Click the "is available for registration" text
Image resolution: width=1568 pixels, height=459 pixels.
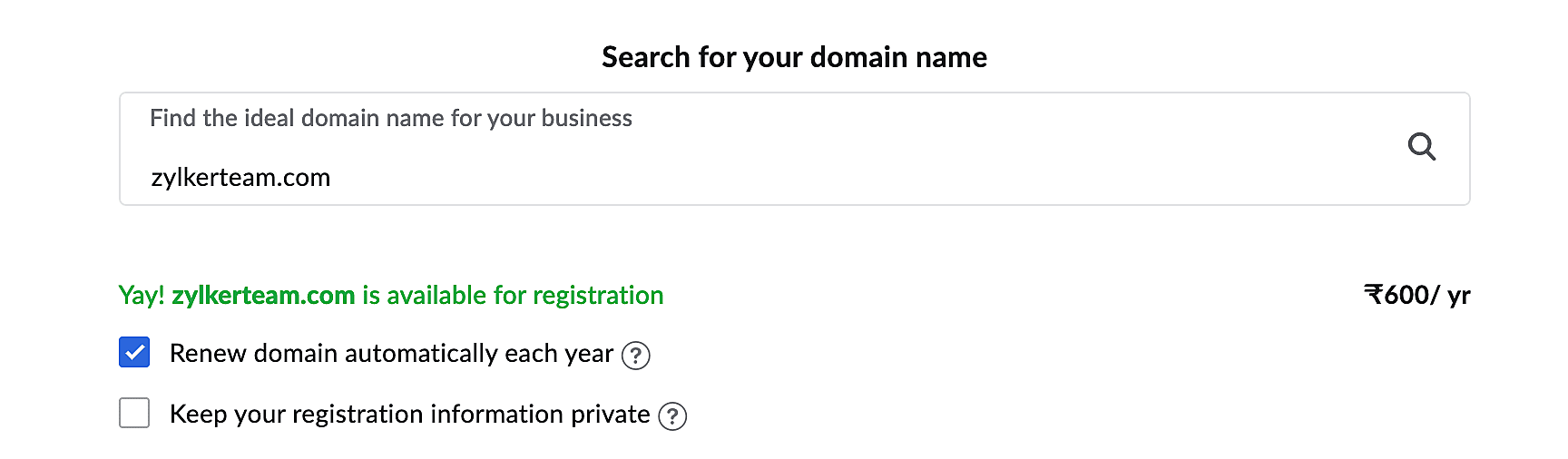pos(513,296)
